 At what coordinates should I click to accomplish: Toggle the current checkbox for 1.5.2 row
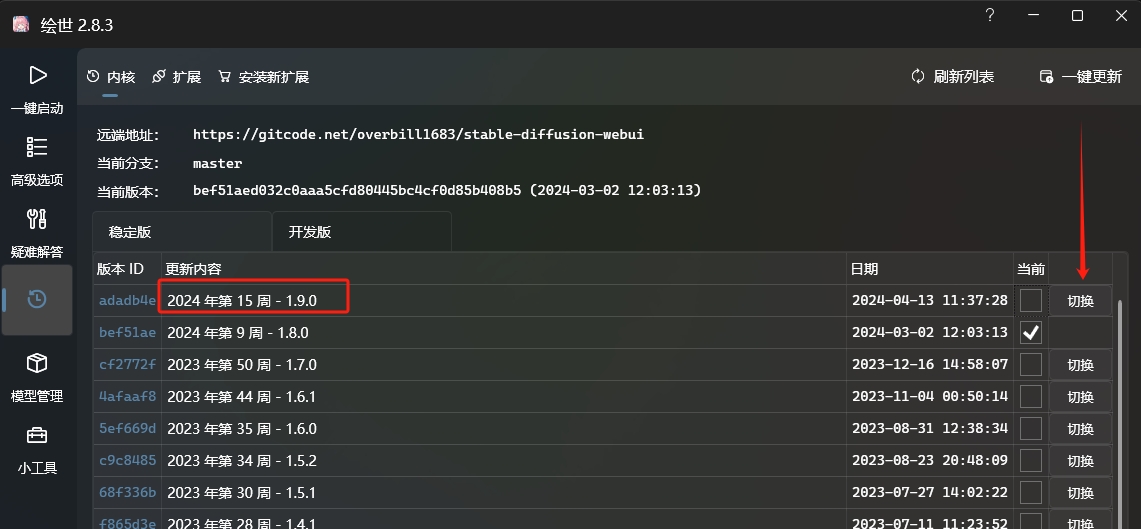[1030, 461]
